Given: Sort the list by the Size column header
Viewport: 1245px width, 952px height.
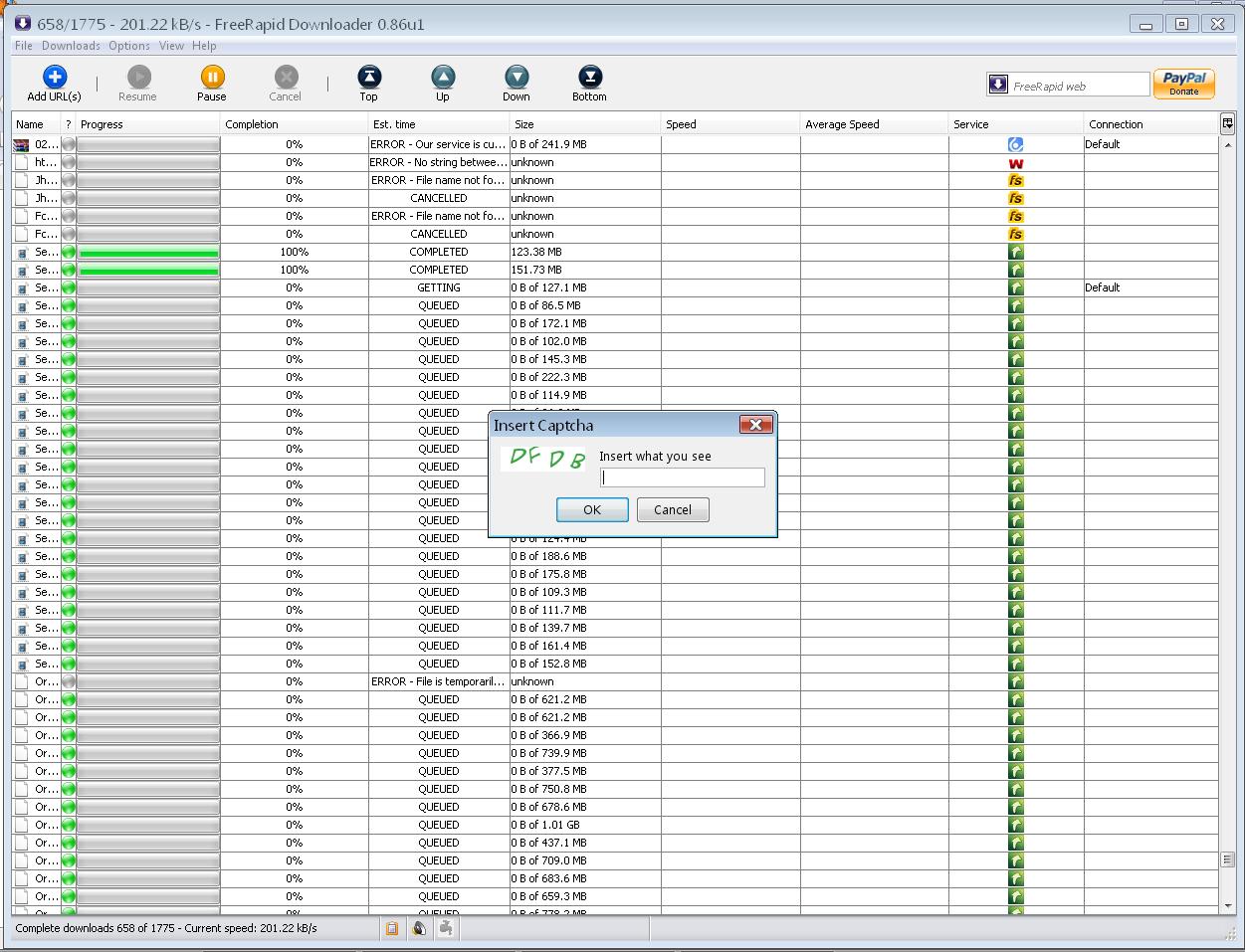Looking at the screenshot, I should click(585, 124).
